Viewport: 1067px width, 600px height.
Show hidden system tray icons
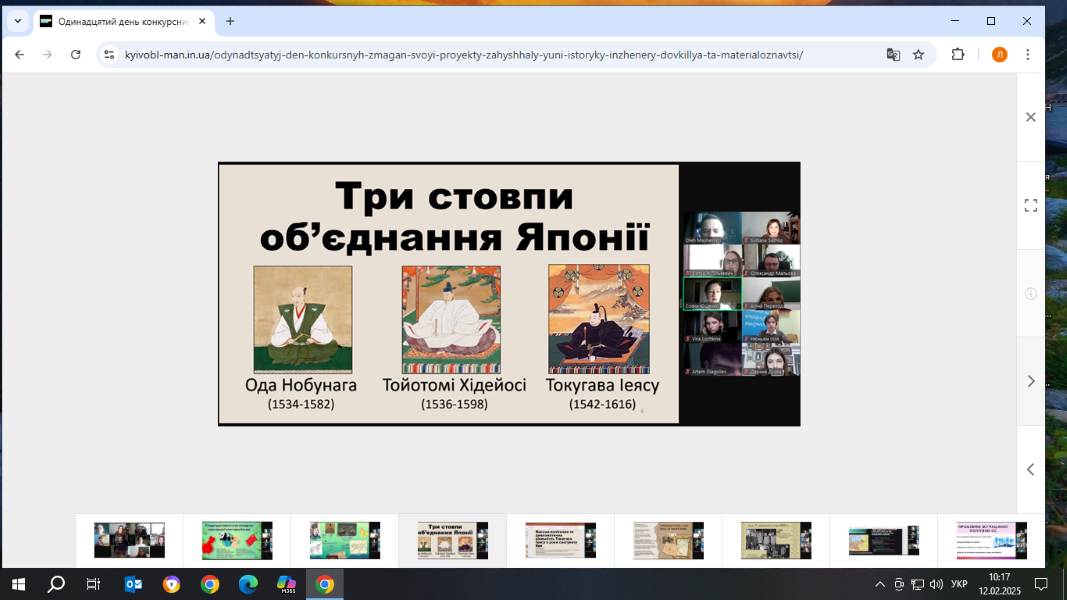pos(880,584)
